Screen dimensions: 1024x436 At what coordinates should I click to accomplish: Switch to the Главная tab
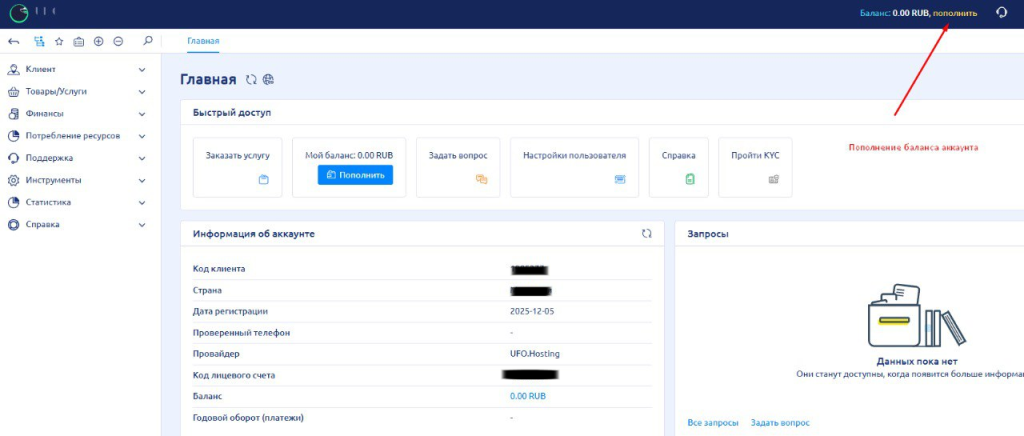pos(203,41)
